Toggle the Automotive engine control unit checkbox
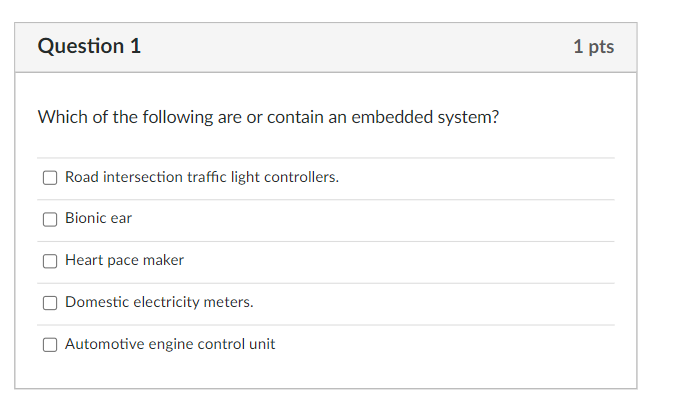678x417 pixels. (x=50, y=345)
